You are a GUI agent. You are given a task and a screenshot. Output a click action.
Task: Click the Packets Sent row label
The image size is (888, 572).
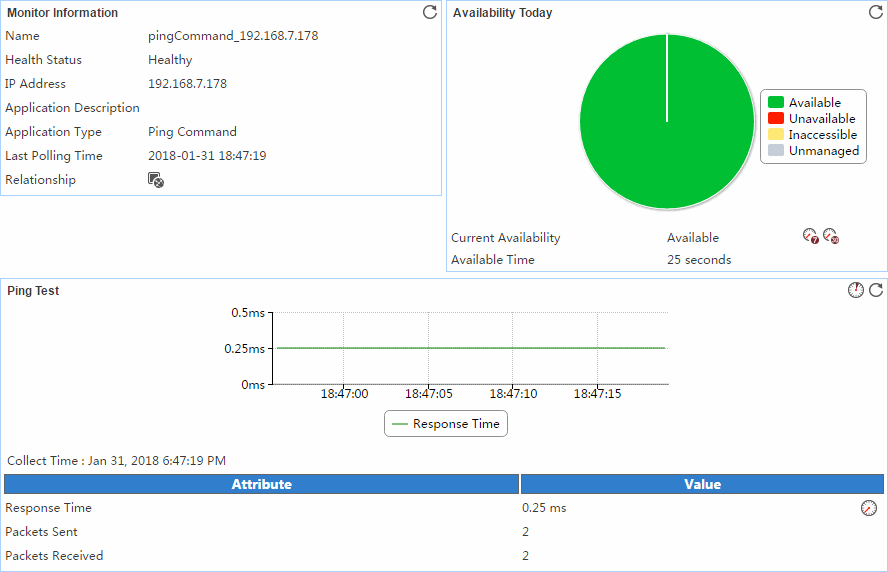[x=41, y=532]
